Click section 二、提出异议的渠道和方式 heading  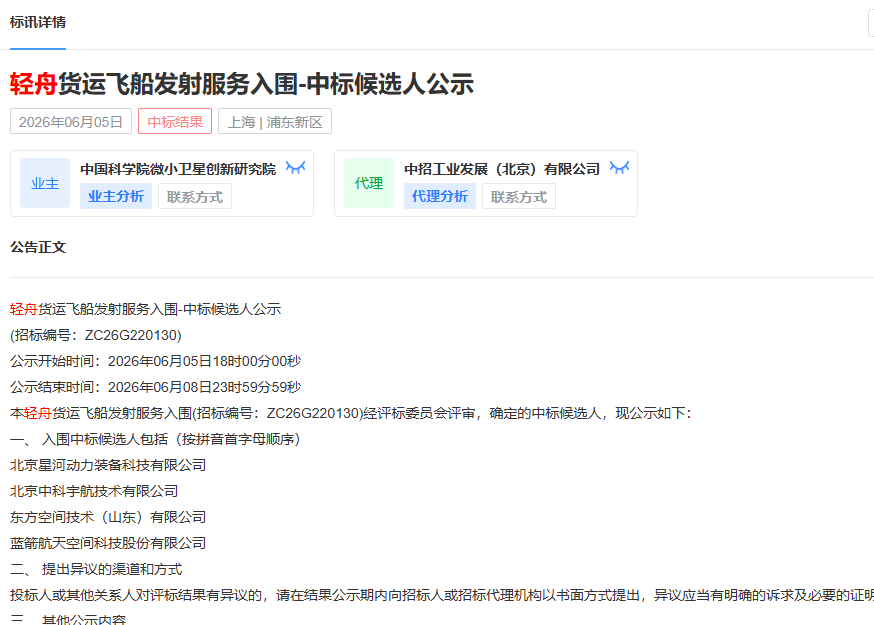click(96, 569)
